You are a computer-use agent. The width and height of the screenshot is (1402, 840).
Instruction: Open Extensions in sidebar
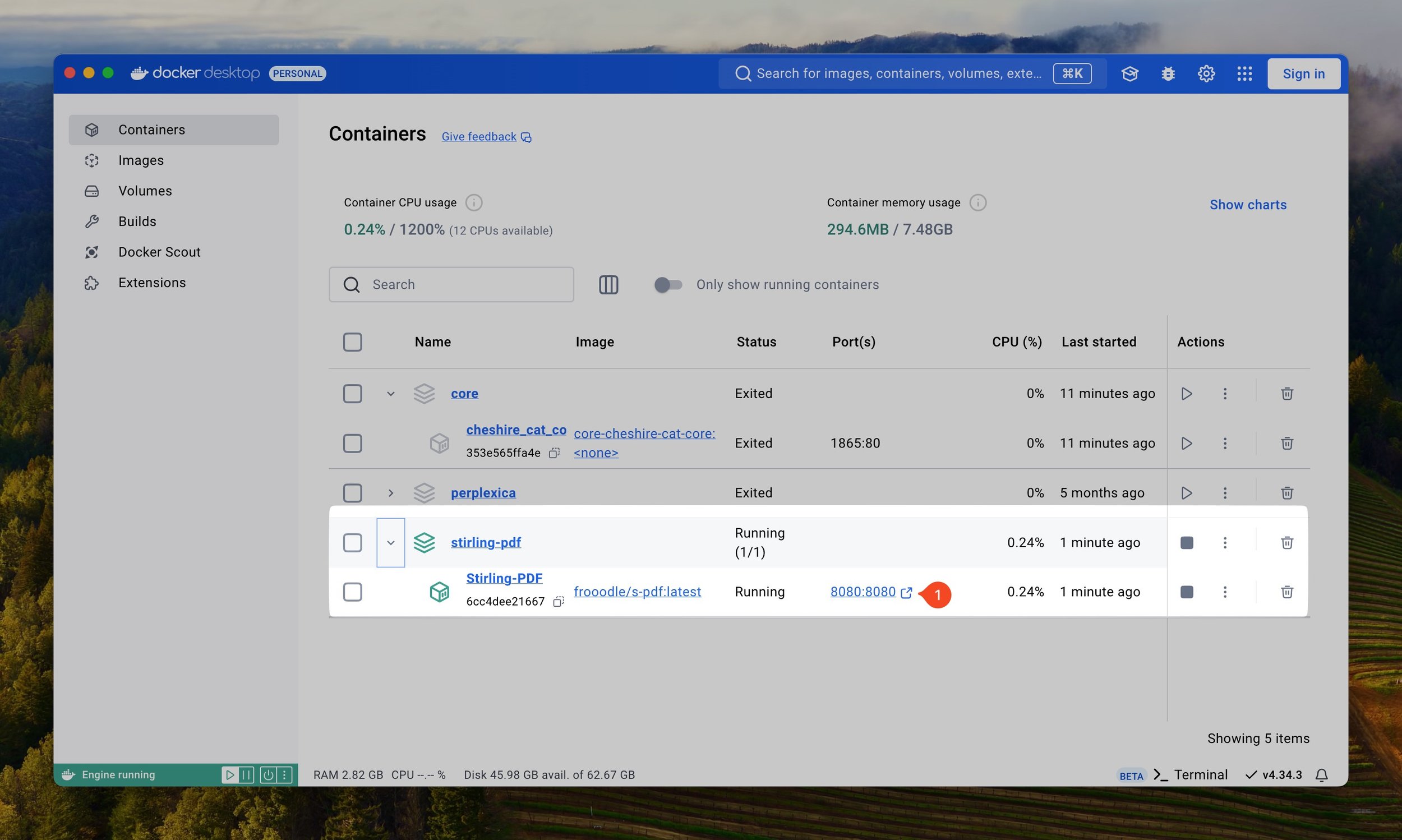click(x=174, y=283)
